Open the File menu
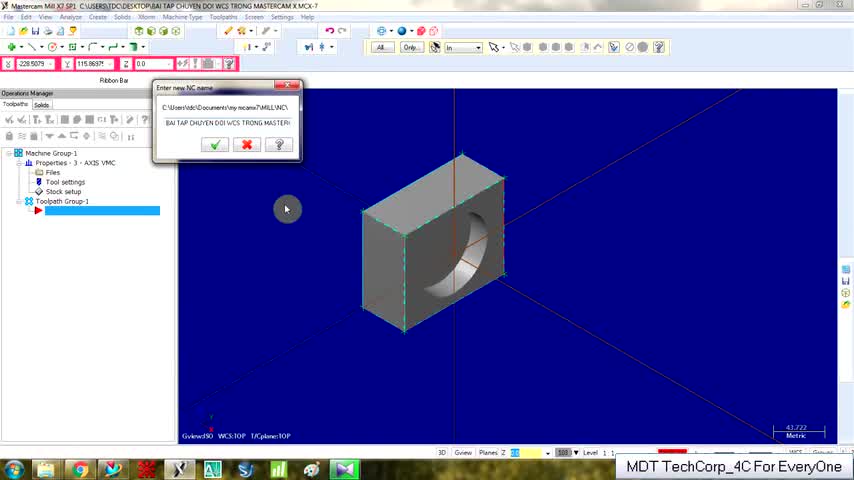The height and width of the screenshot is (480, 854). pyautogui.click(x=9, y=17)
